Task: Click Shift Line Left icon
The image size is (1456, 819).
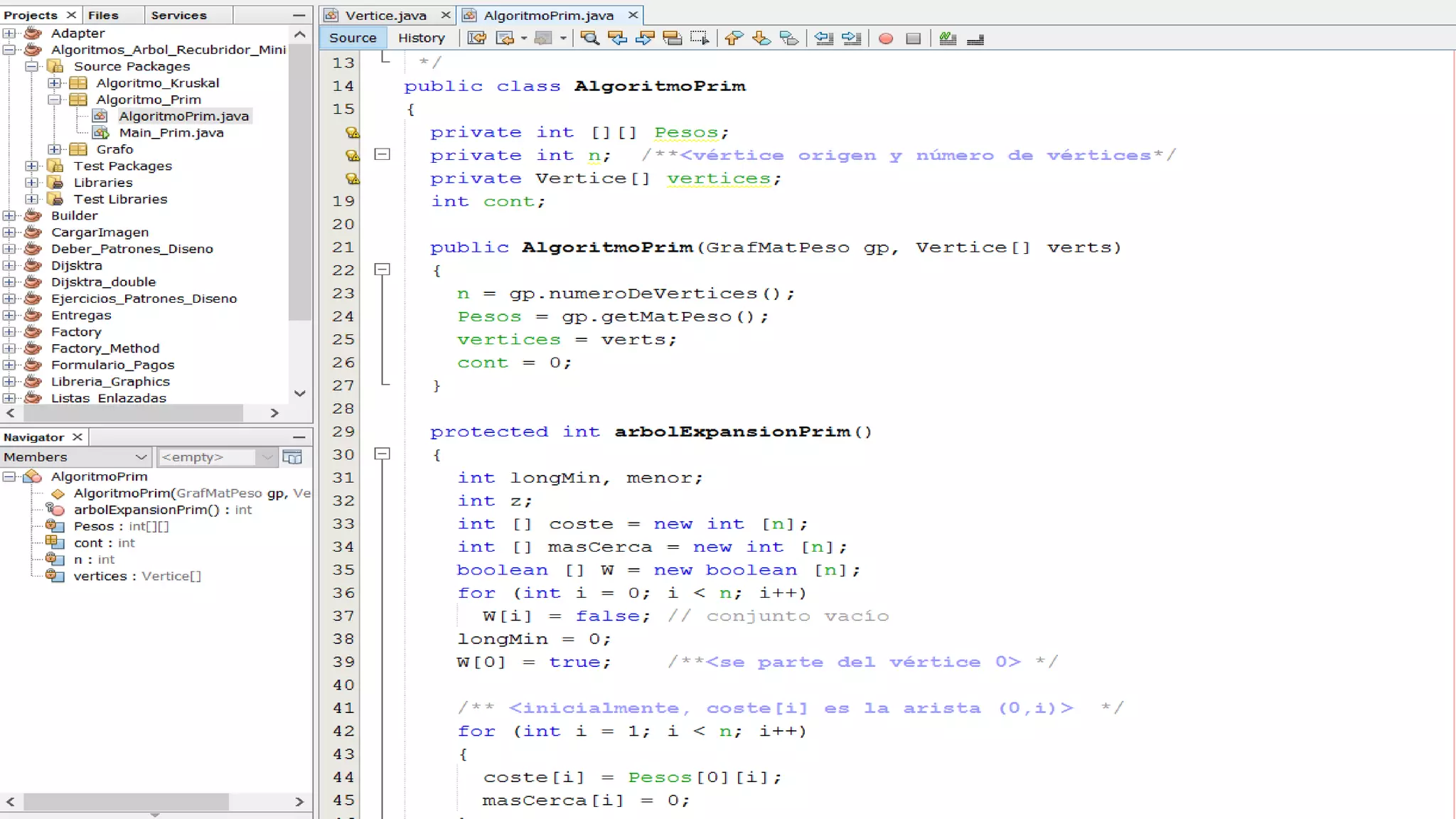Action: tap(824, 38)
